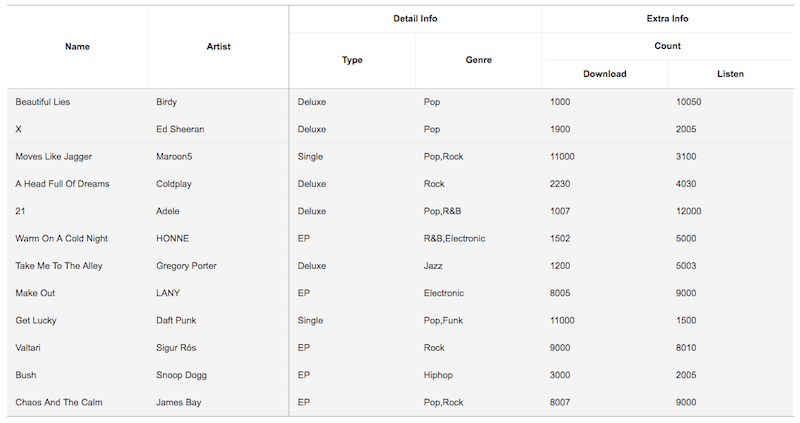This screenshot has width=800, height=423.
Task: Click the Listen column header
Action: pyautogui.click(x=730, y=74)
